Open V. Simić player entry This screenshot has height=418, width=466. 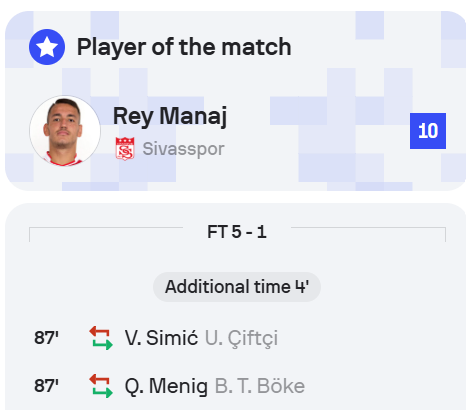[161, 338]
